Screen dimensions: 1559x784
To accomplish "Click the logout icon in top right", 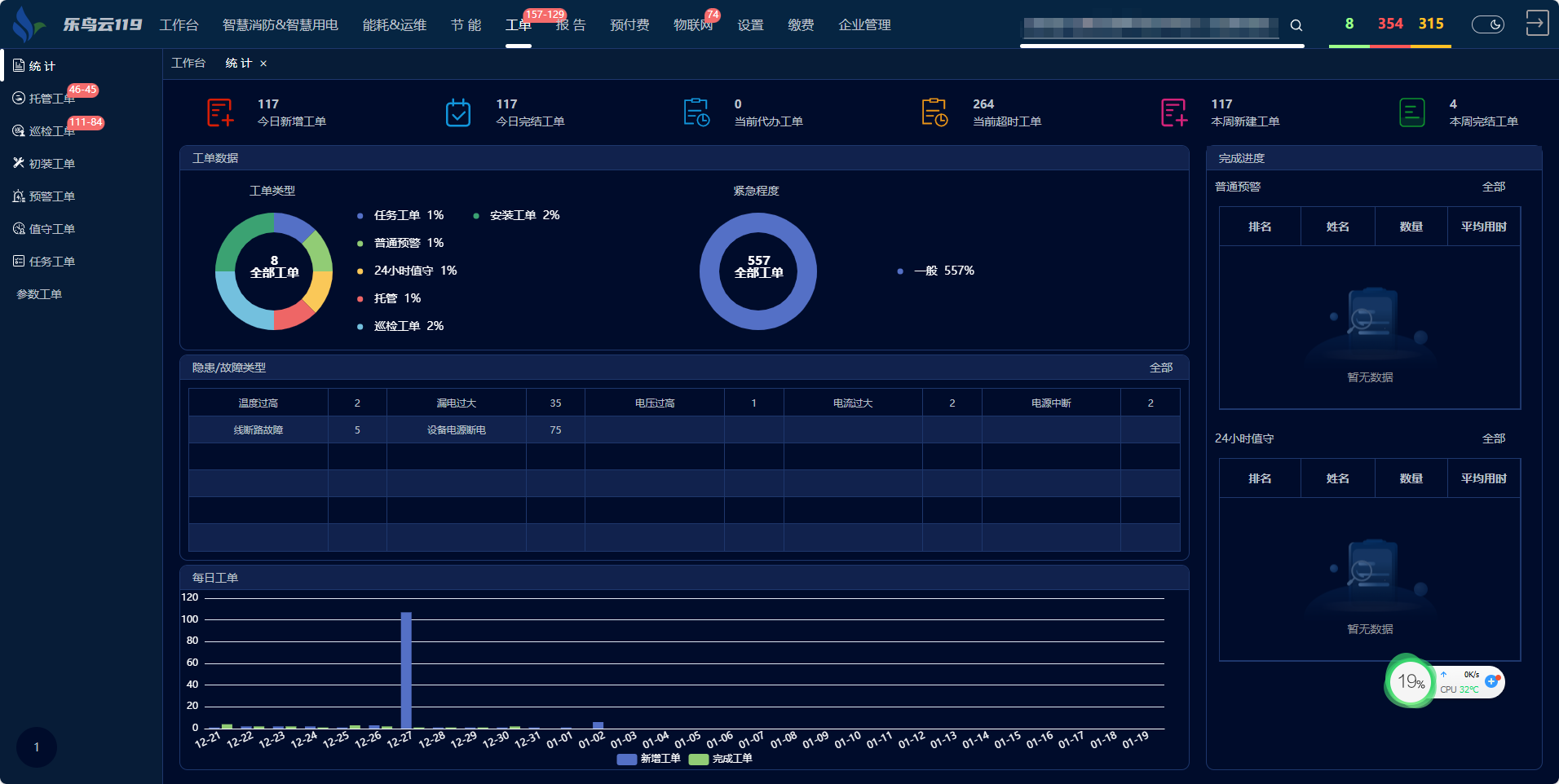I will pyautogui.click(x=1536, y=23).
